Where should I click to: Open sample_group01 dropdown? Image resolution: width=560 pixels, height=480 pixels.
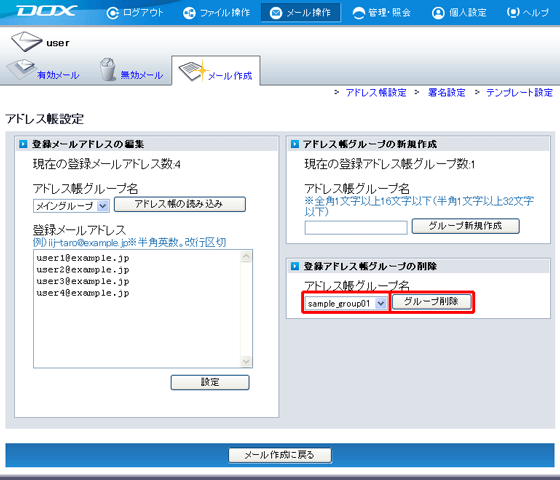tap(346, 303)
